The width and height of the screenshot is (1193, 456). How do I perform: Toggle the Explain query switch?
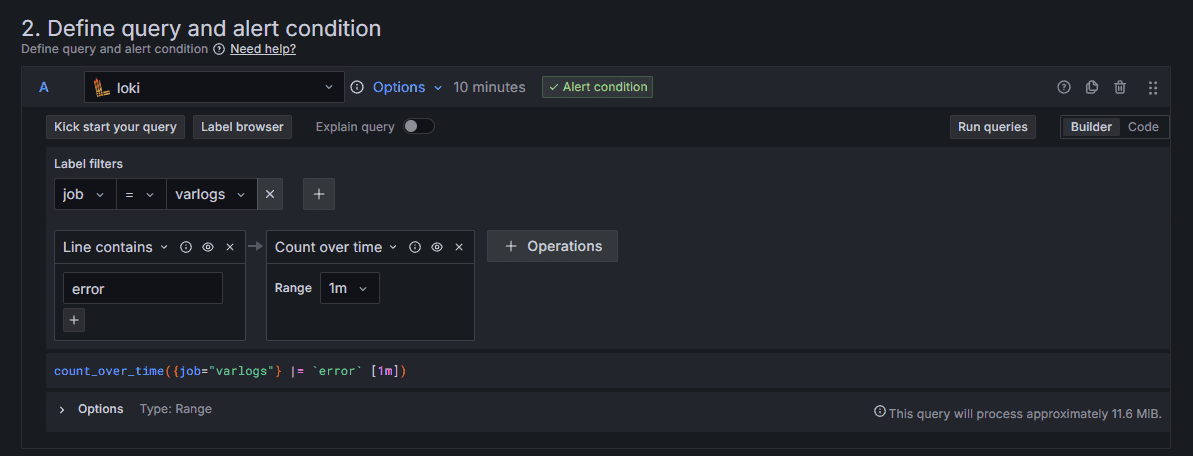point(418,126)
